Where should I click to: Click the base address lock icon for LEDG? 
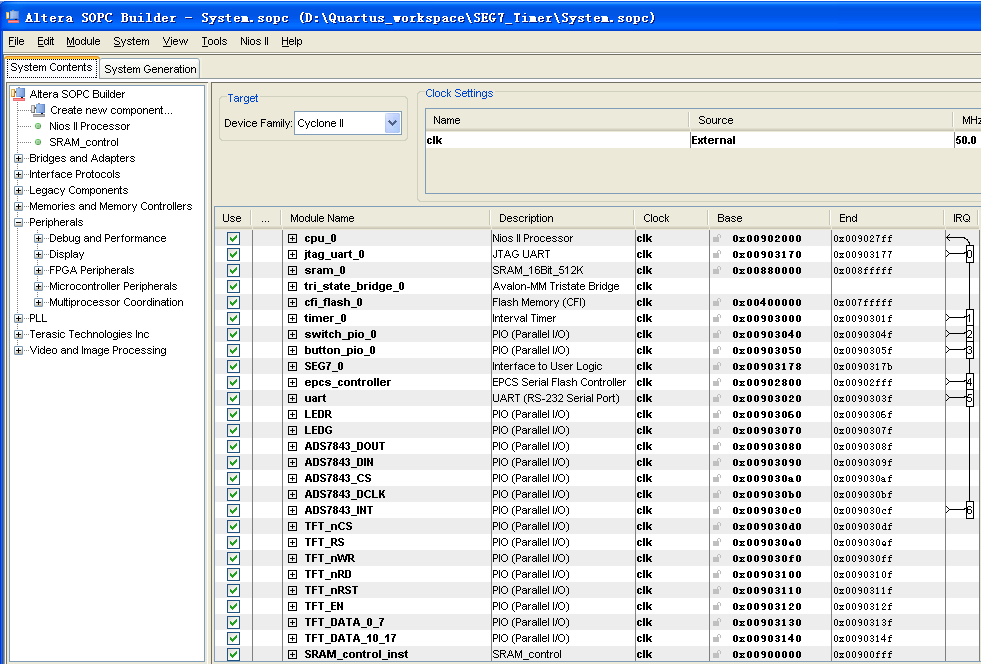coord(717,431)
